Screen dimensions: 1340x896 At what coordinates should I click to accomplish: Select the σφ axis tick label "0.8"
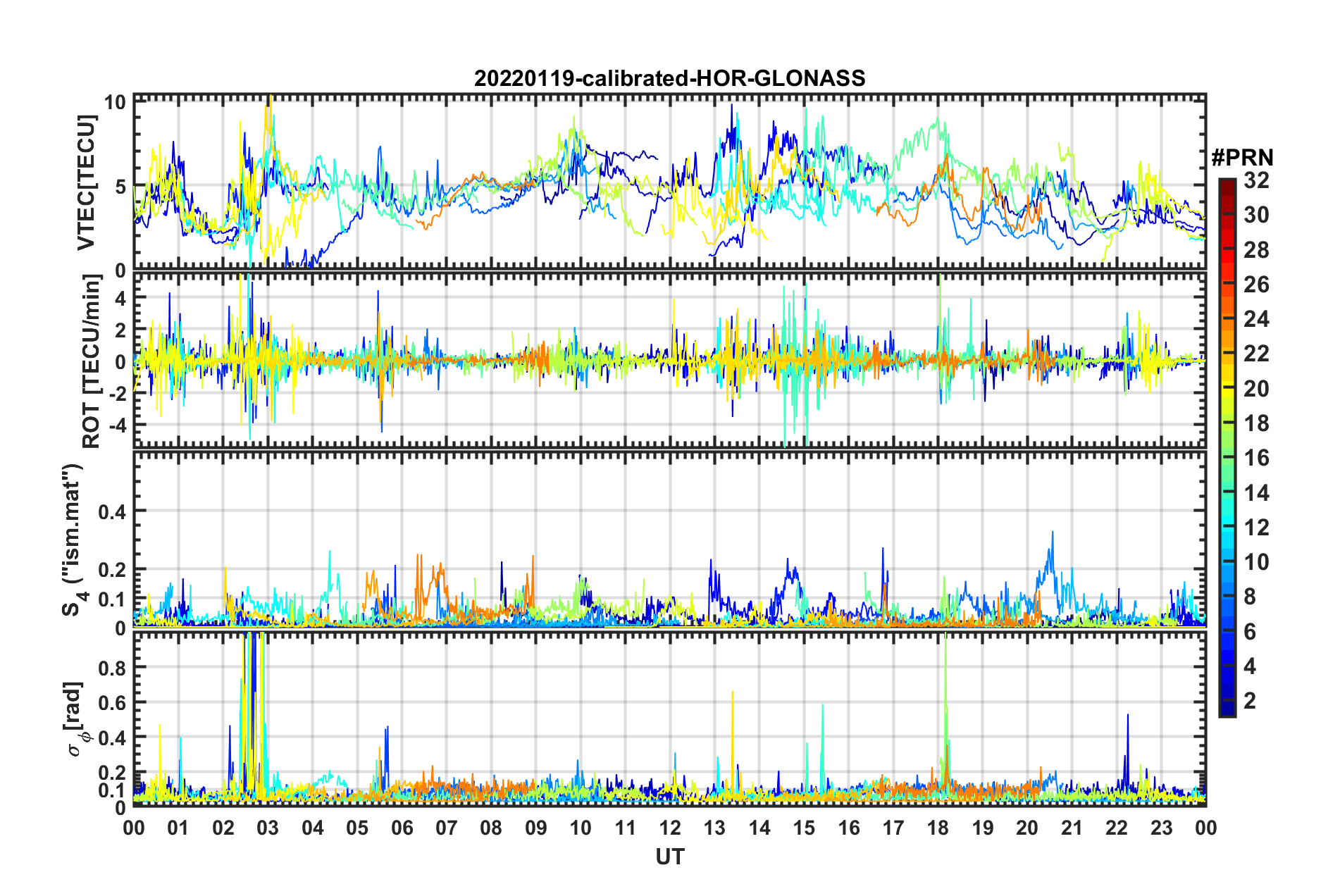[x=113, y=667]
